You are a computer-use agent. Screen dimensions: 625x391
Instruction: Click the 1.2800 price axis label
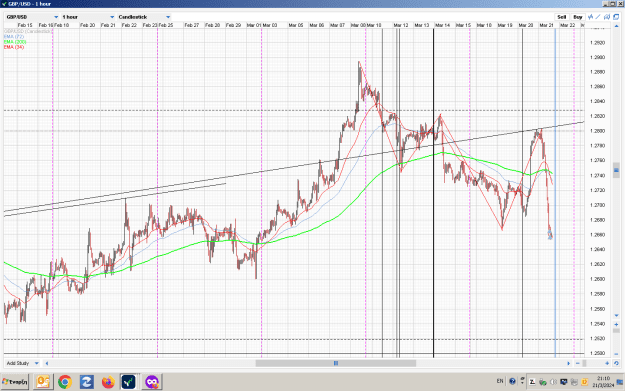click(597, 131)
